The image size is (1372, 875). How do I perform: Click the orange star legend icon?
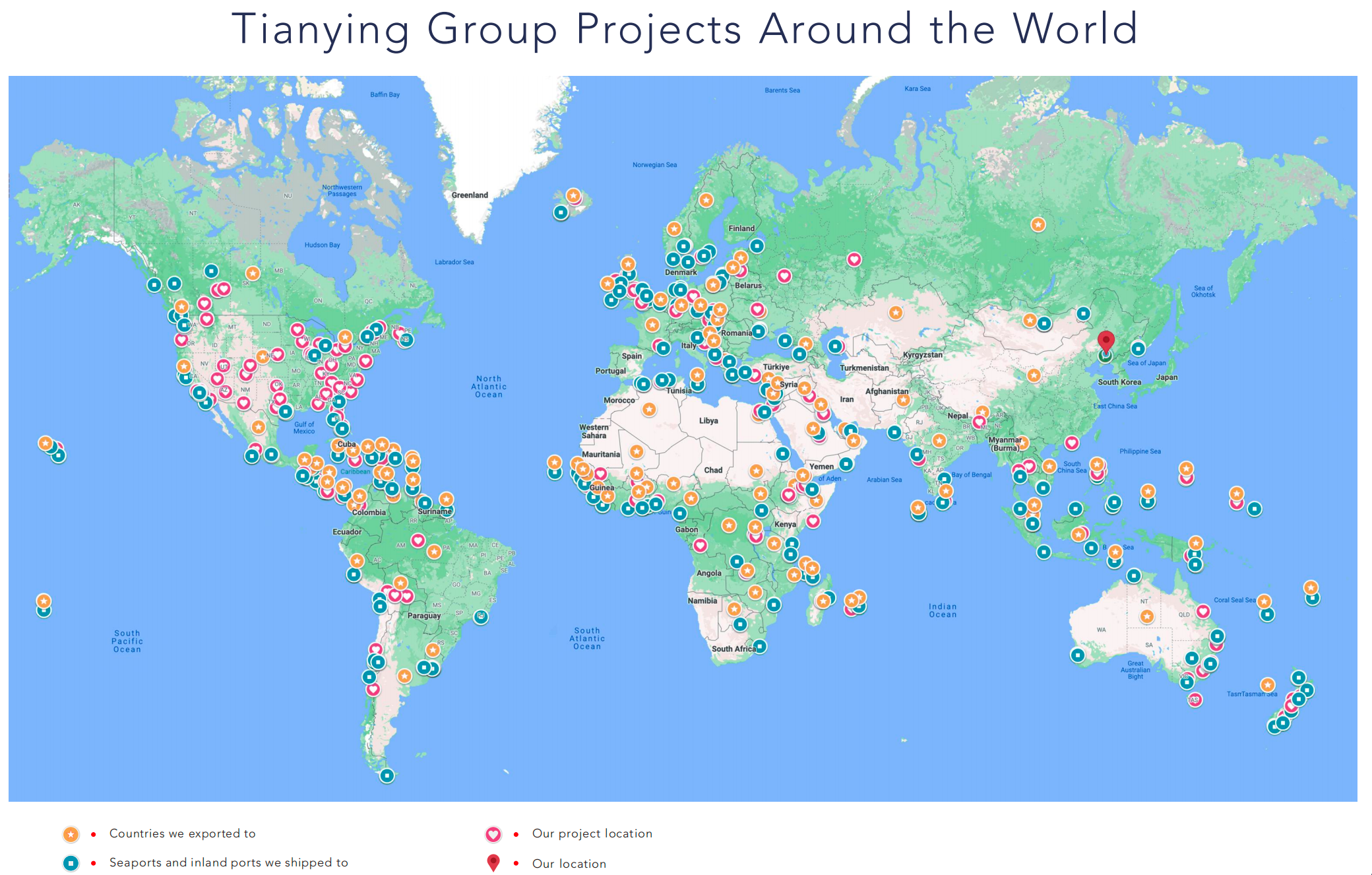click(71, 834)
